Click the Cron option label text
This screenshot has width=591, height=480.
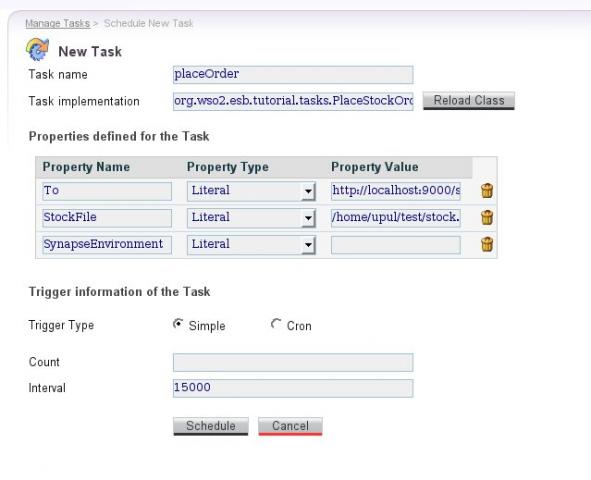[x=299, y=326]
